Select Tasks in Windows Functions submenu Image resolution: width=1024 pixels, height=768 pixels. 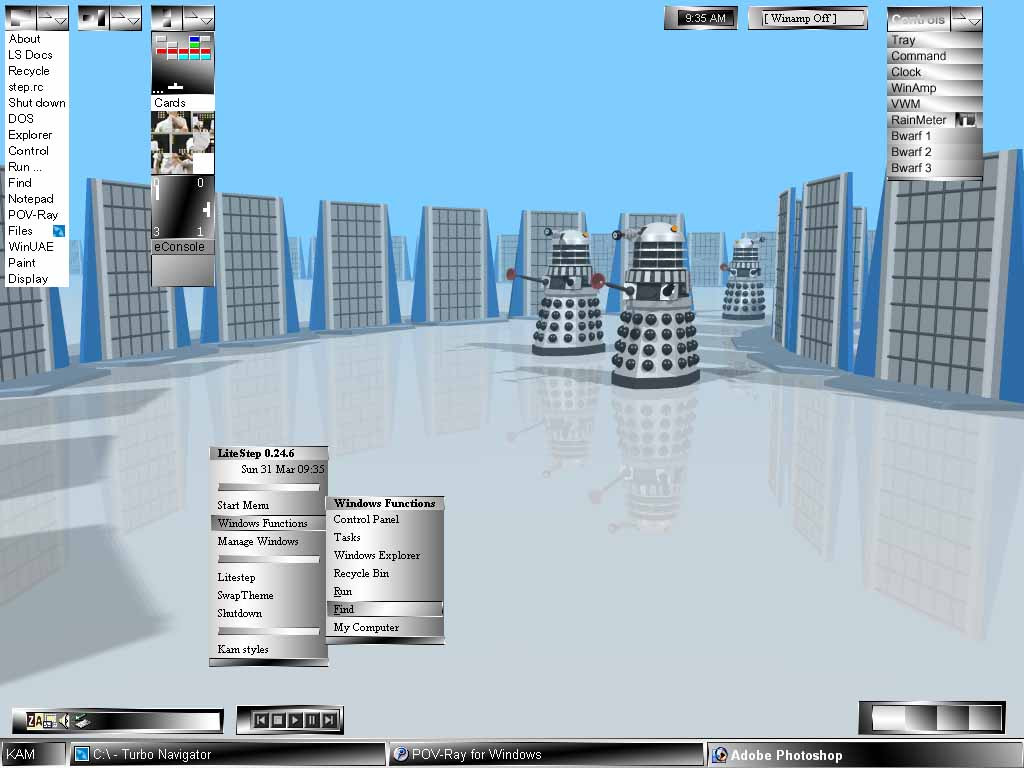point(385,537)
